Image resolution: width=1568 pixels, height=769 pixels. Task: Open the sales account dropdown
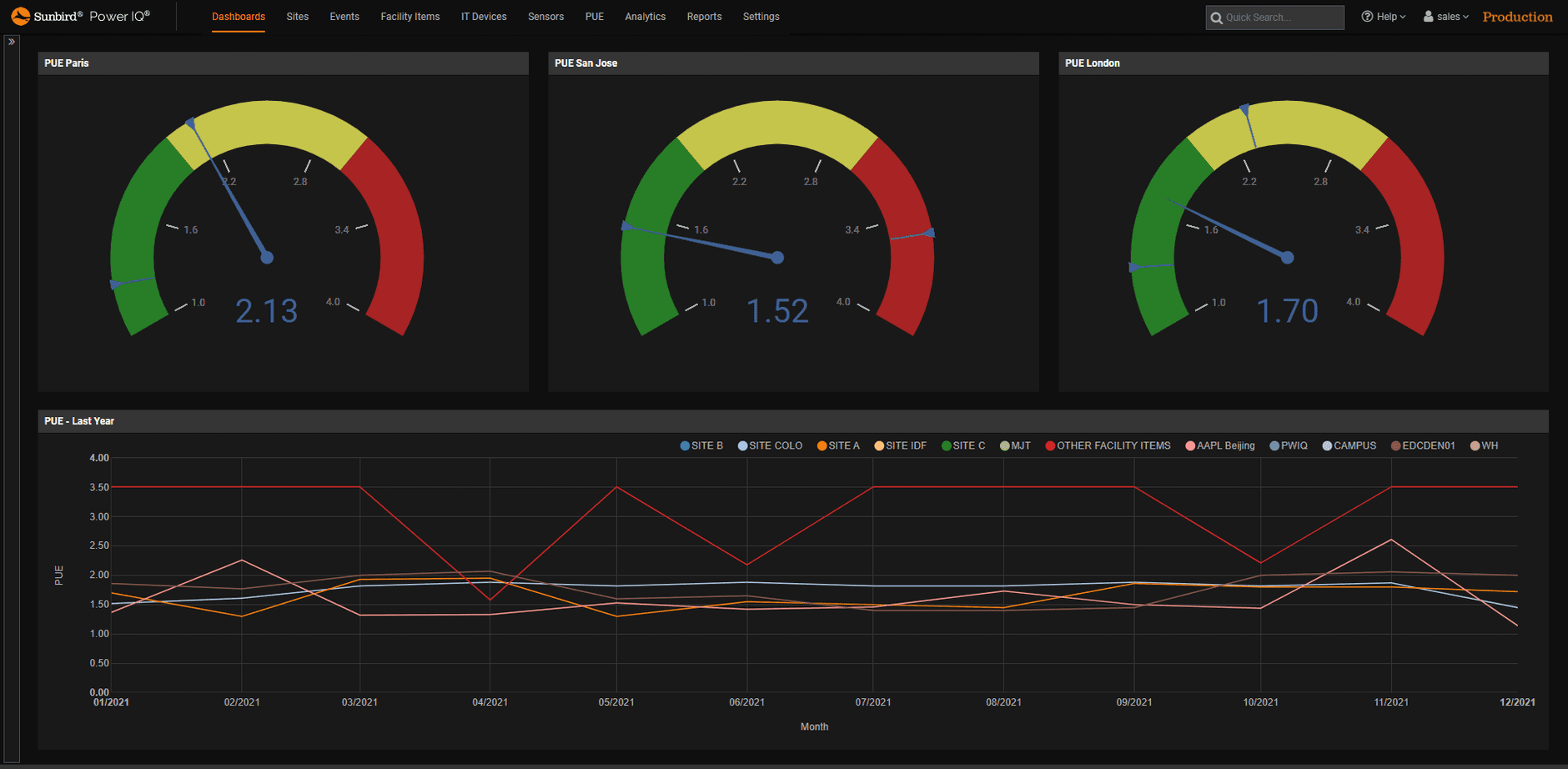tap(1448, 16)
